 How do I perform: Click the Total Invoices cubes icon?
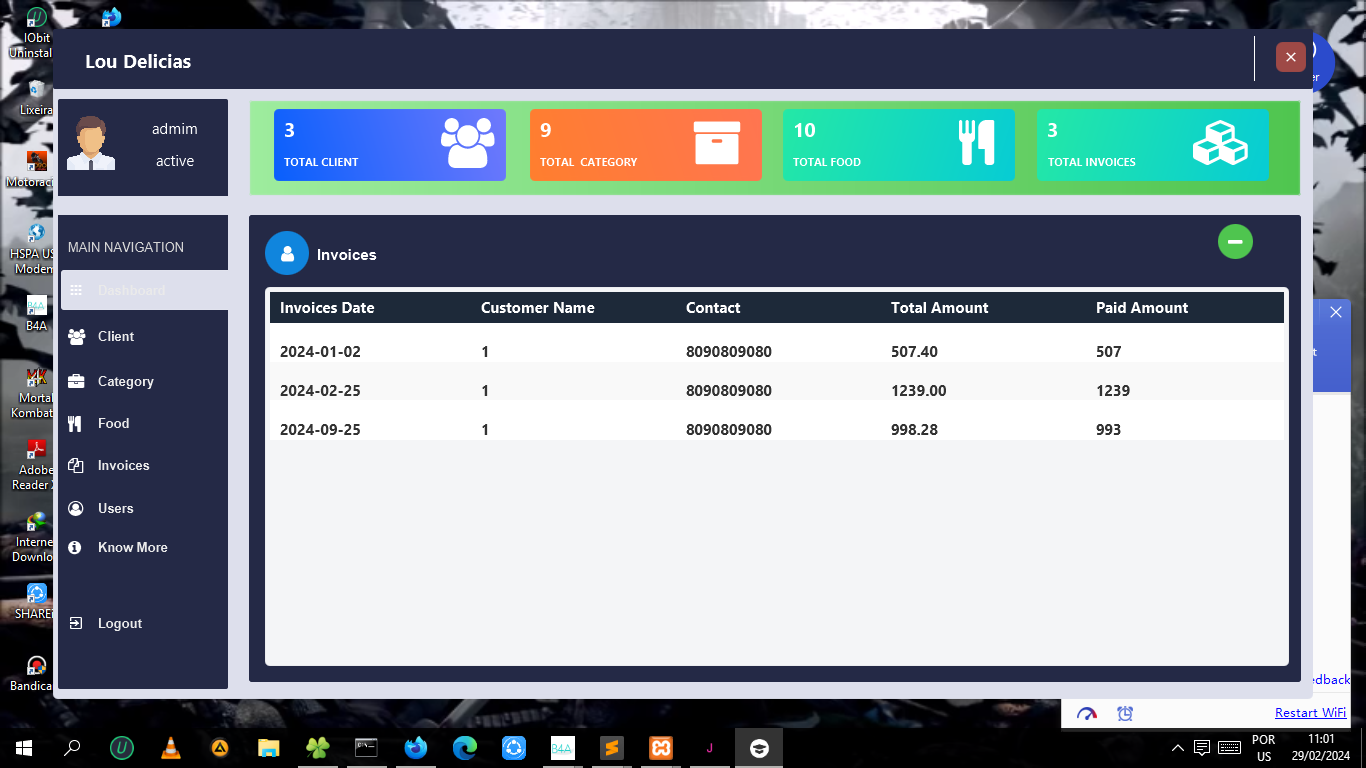[x=1220, y=143]
